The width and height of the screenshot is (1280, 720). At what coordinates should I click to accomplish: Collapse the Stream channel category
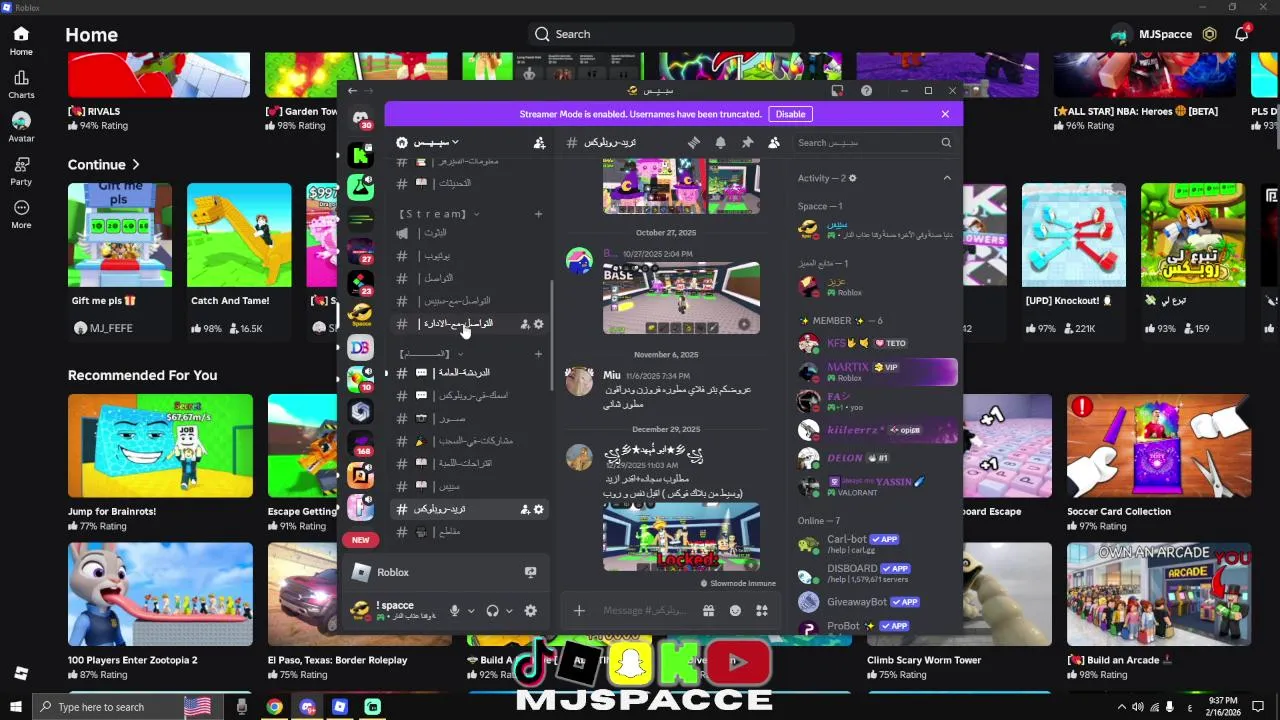pos(438,214)
